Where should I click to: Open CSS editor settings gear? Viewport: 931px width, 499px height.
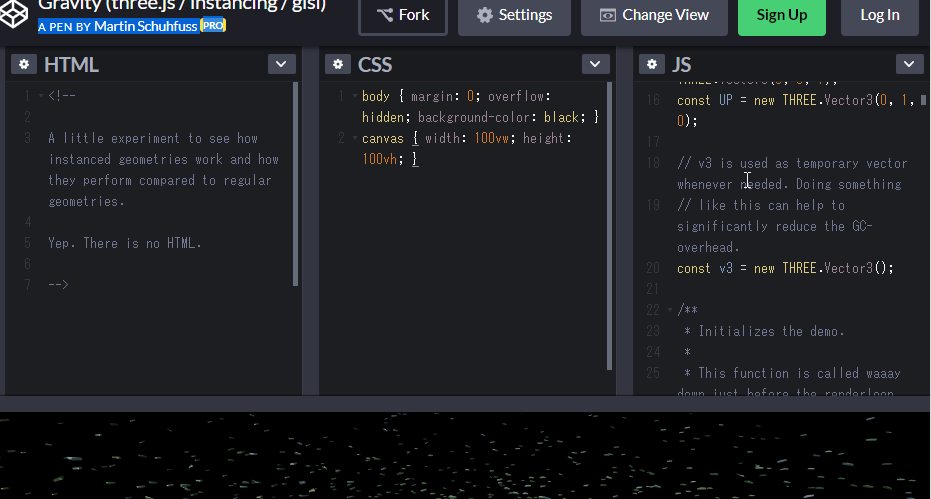pyautogui.click(x=338, y=64)
